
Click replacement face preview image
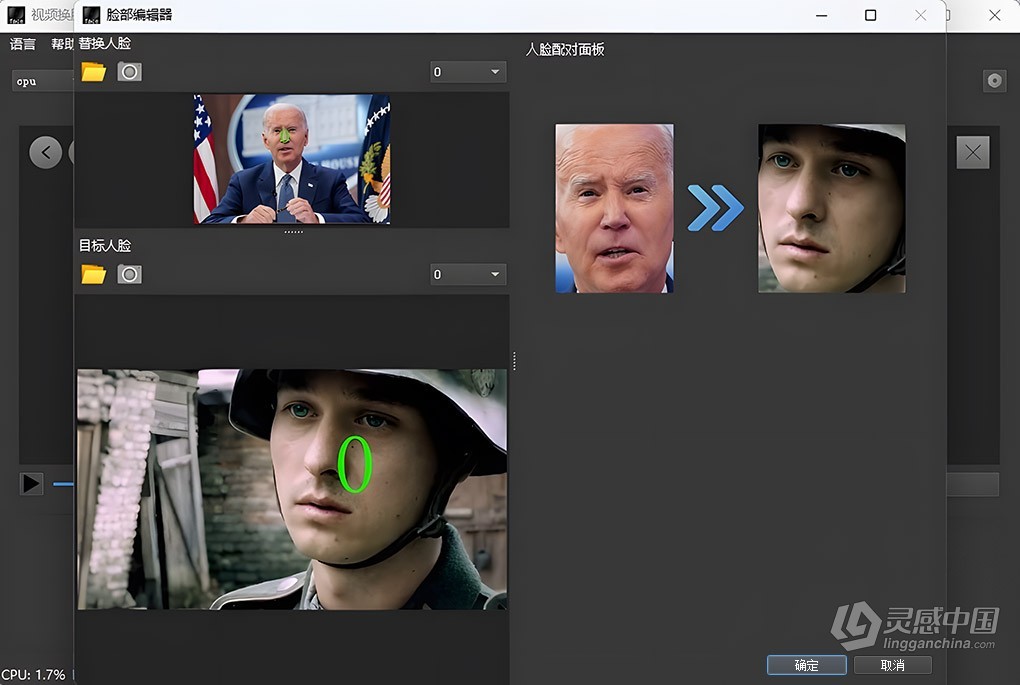click(x=292, y=159)
